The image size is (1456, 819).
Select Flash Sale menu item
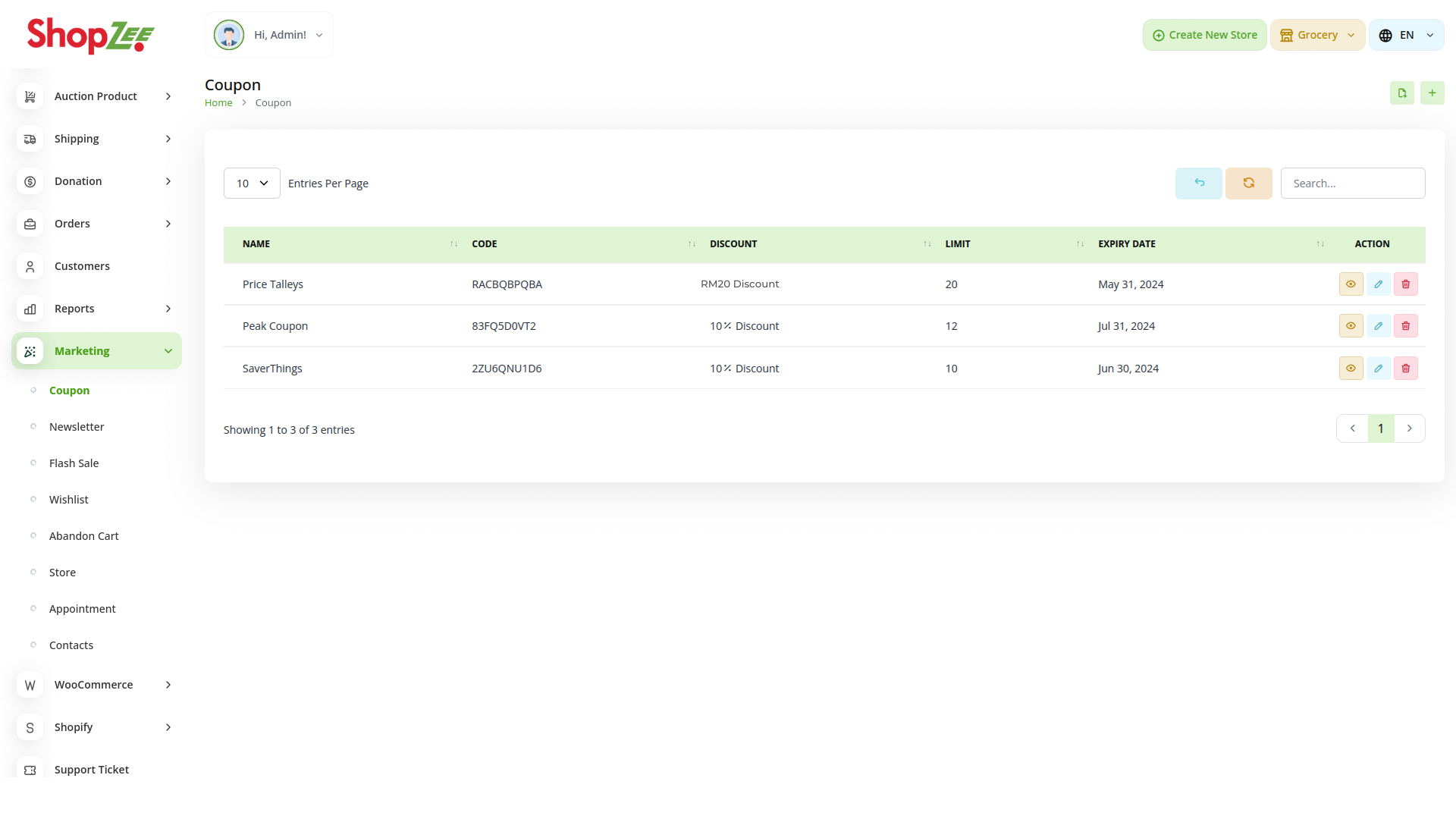pyautogui.click(x=74, y=463)
